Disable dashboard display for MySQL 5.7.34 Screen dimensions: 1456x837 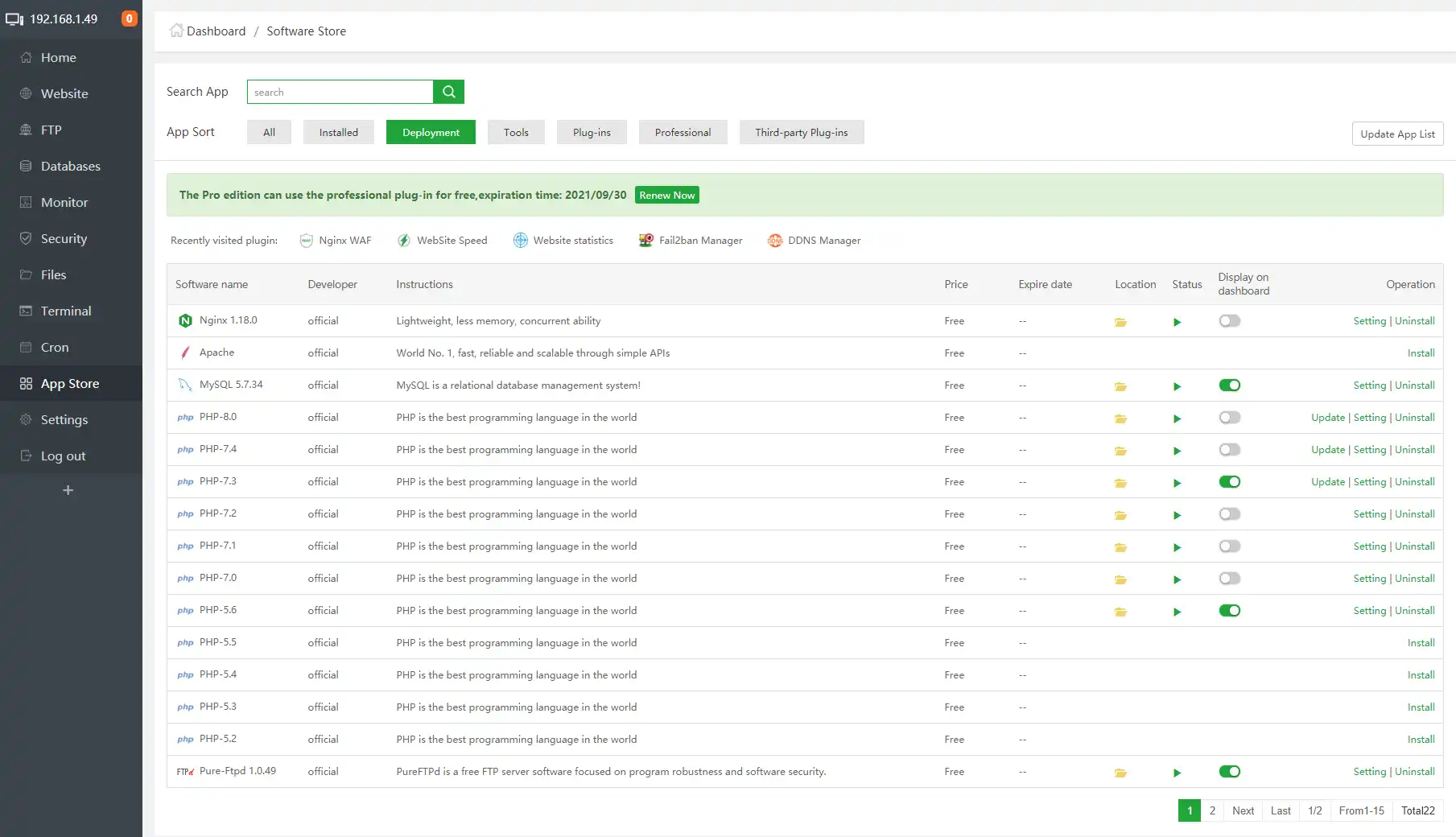(1229, 386)
